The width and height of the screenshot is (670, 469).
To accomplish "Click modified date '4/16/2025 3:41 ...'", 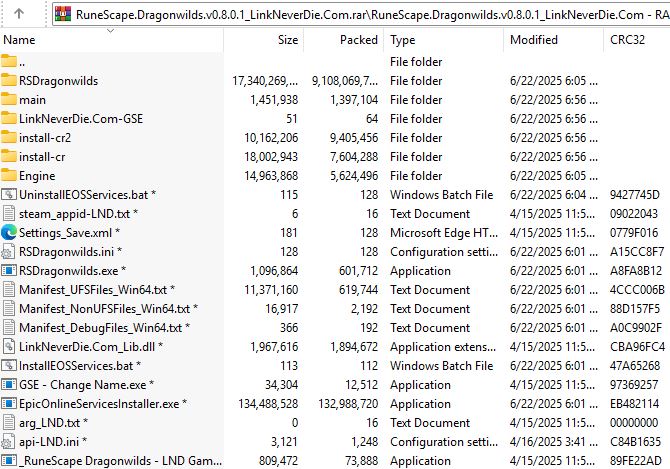I will 553,442.
